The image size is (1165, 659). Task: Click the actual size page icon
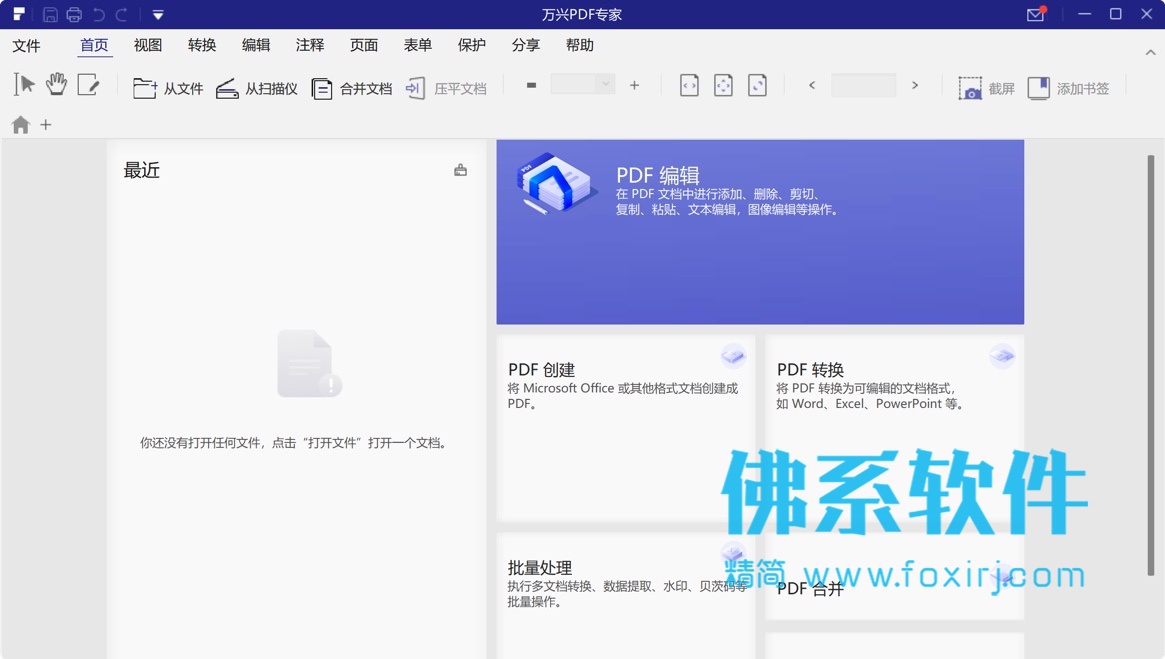(757, 85)
